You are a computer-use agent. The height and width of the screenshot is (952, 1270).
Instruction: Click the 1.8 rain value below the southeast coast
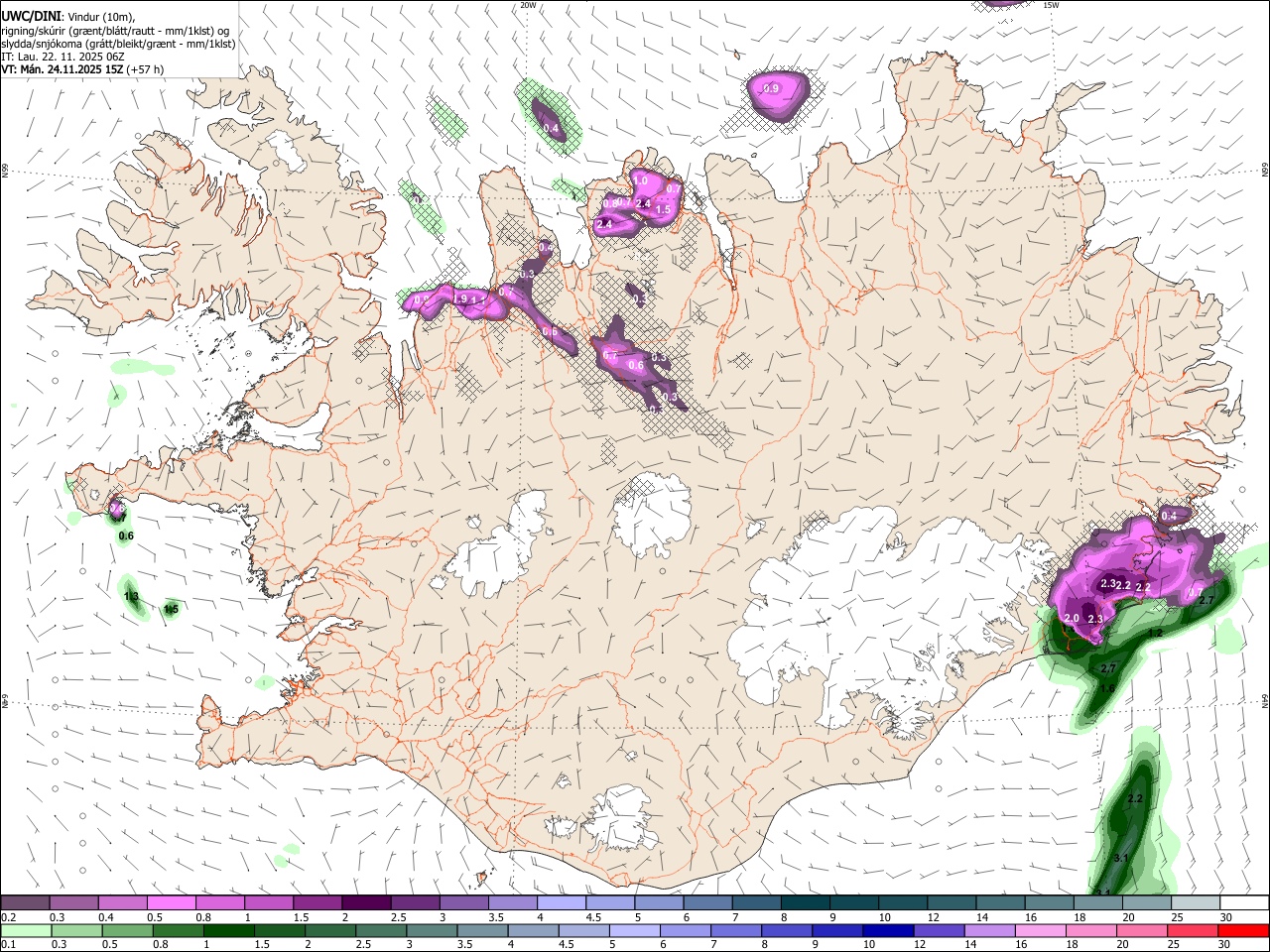pyautogui.click(x=1108, y=688)
